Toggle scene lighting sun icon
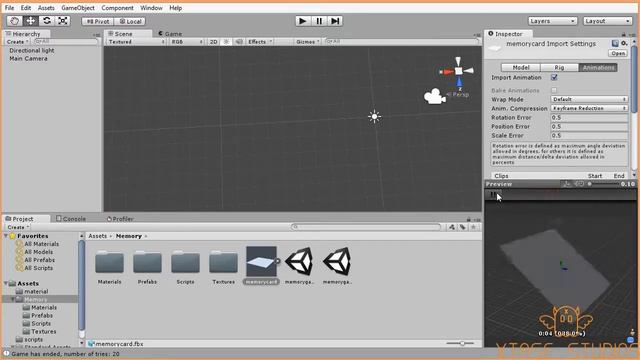The width and height of the screenshot is (640, 360). [x=226, y=42]
